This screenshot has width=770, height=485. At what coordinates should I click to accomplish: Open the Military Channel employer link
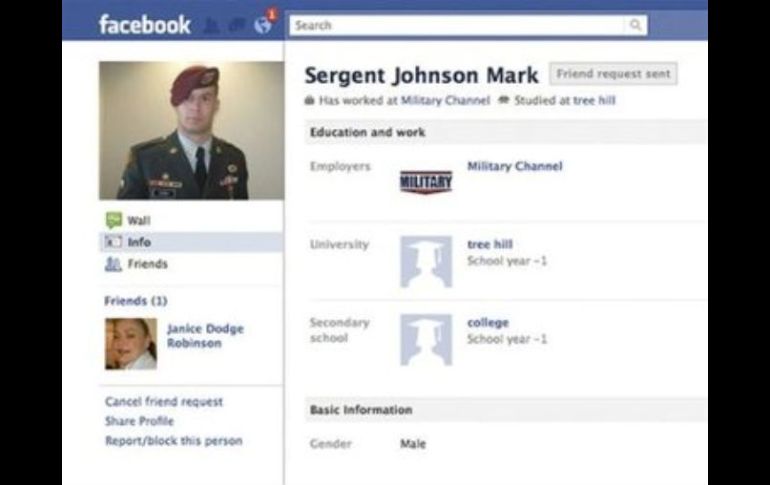(515, 166)
